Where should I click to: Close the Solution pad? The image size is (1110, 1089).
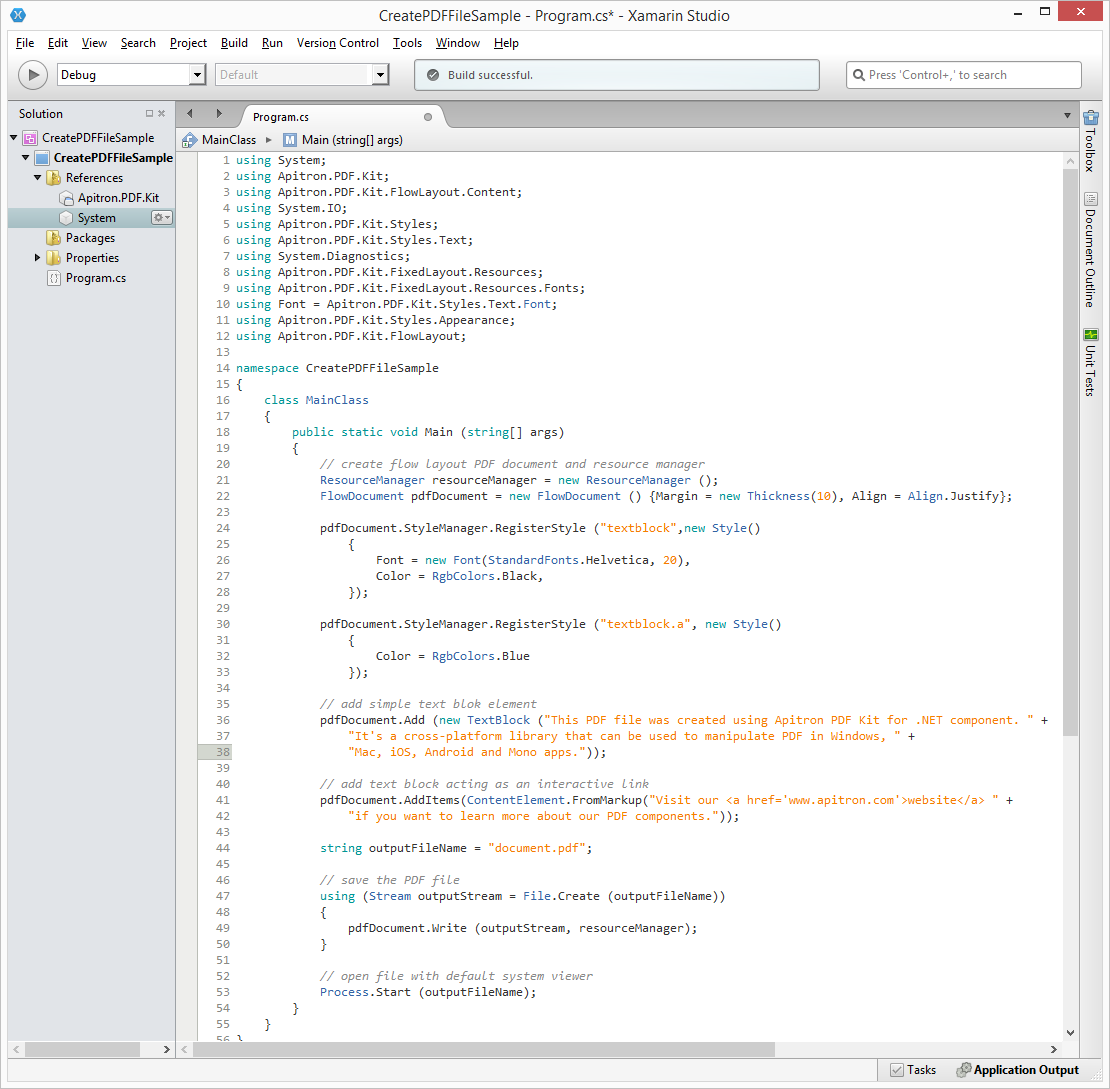click(162, 114)
